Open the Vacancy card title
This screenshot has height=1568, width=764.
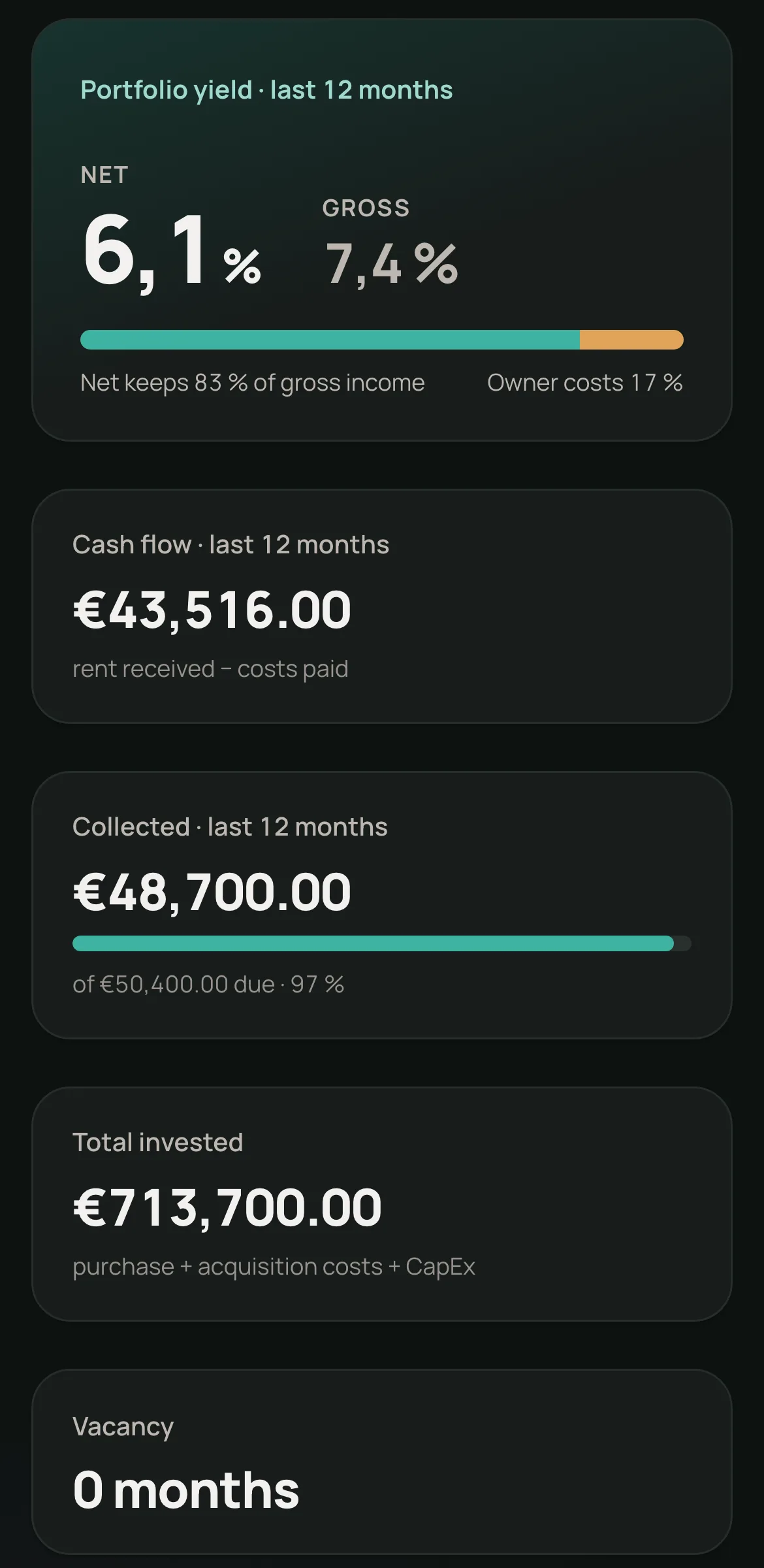point(123,1427)
